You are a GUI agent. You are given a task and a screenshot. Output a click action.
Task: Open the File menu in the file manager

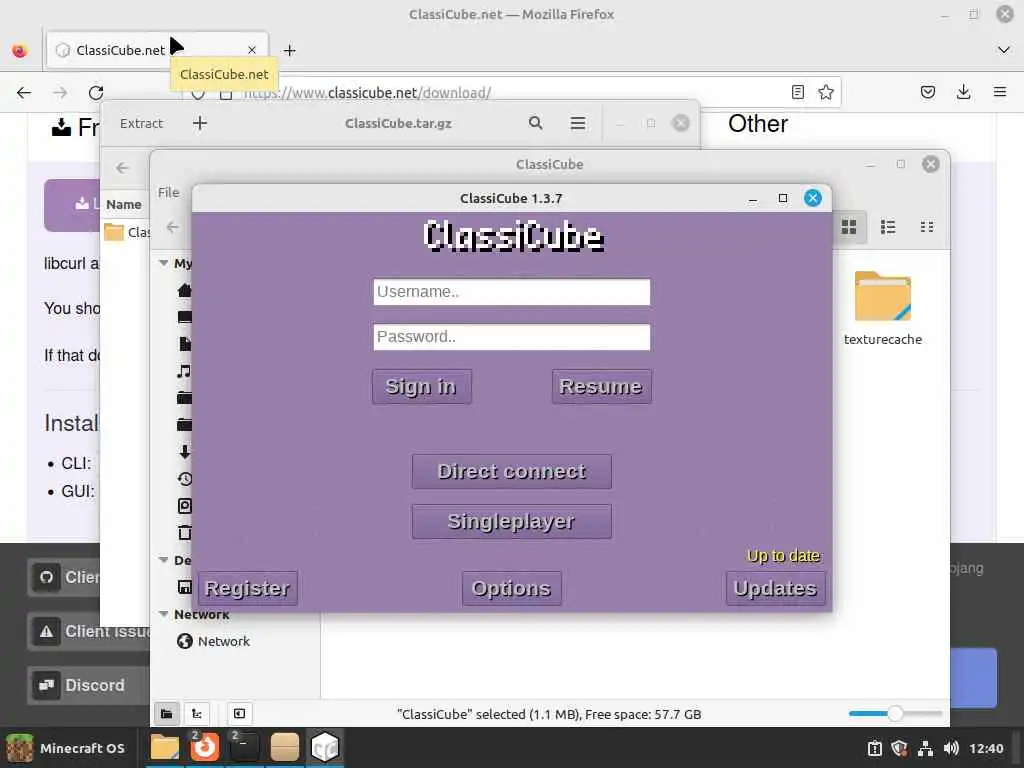point(168,193)
